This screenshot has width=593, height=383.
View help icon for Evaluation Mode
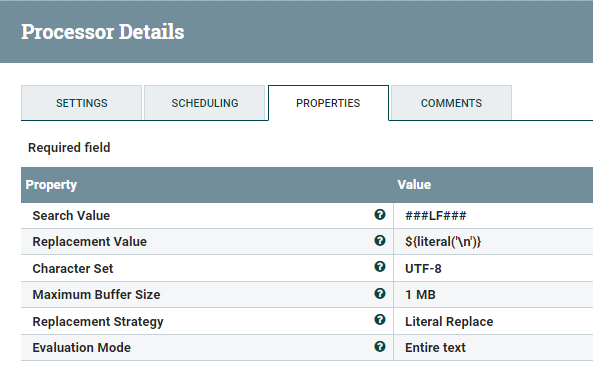(380, 346)
